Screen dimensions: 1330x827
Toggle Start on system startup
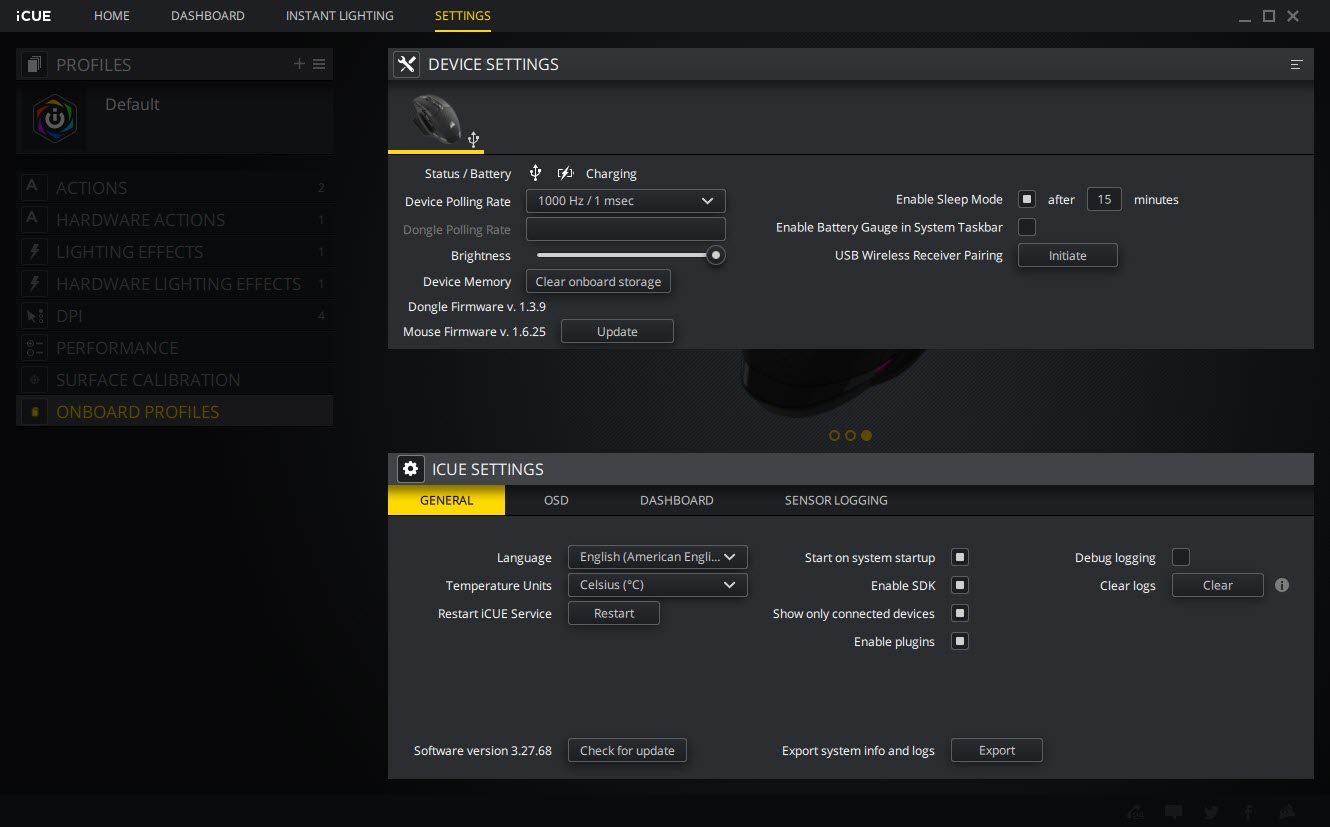960,557
